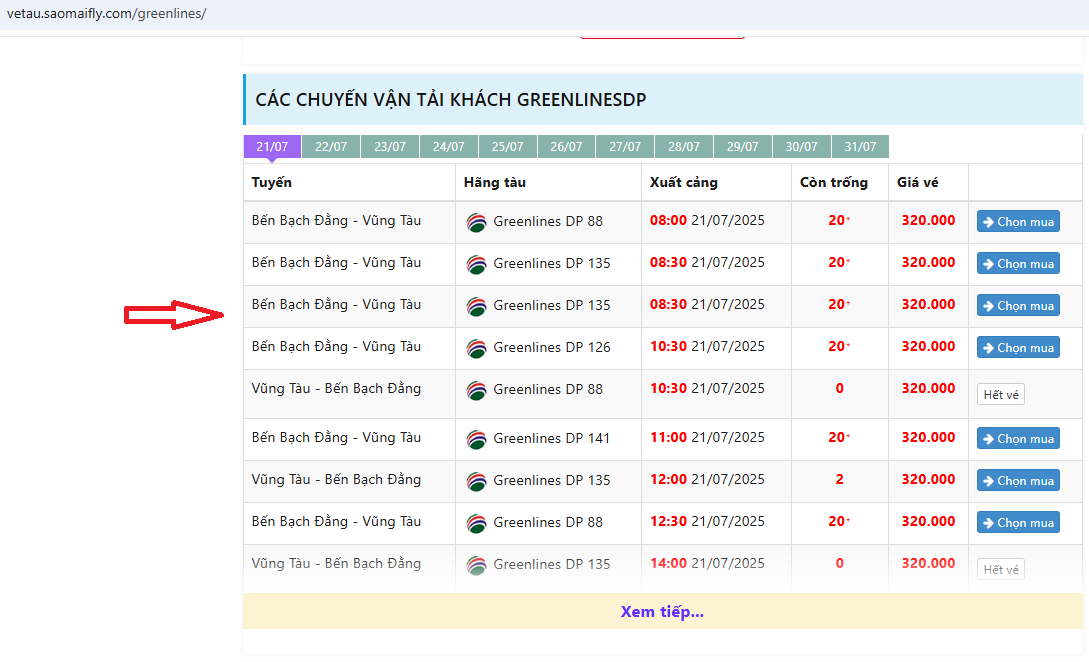Click the Greenlines DP 141 ship name
This screenshot has height=662, width=1089.
551,438
